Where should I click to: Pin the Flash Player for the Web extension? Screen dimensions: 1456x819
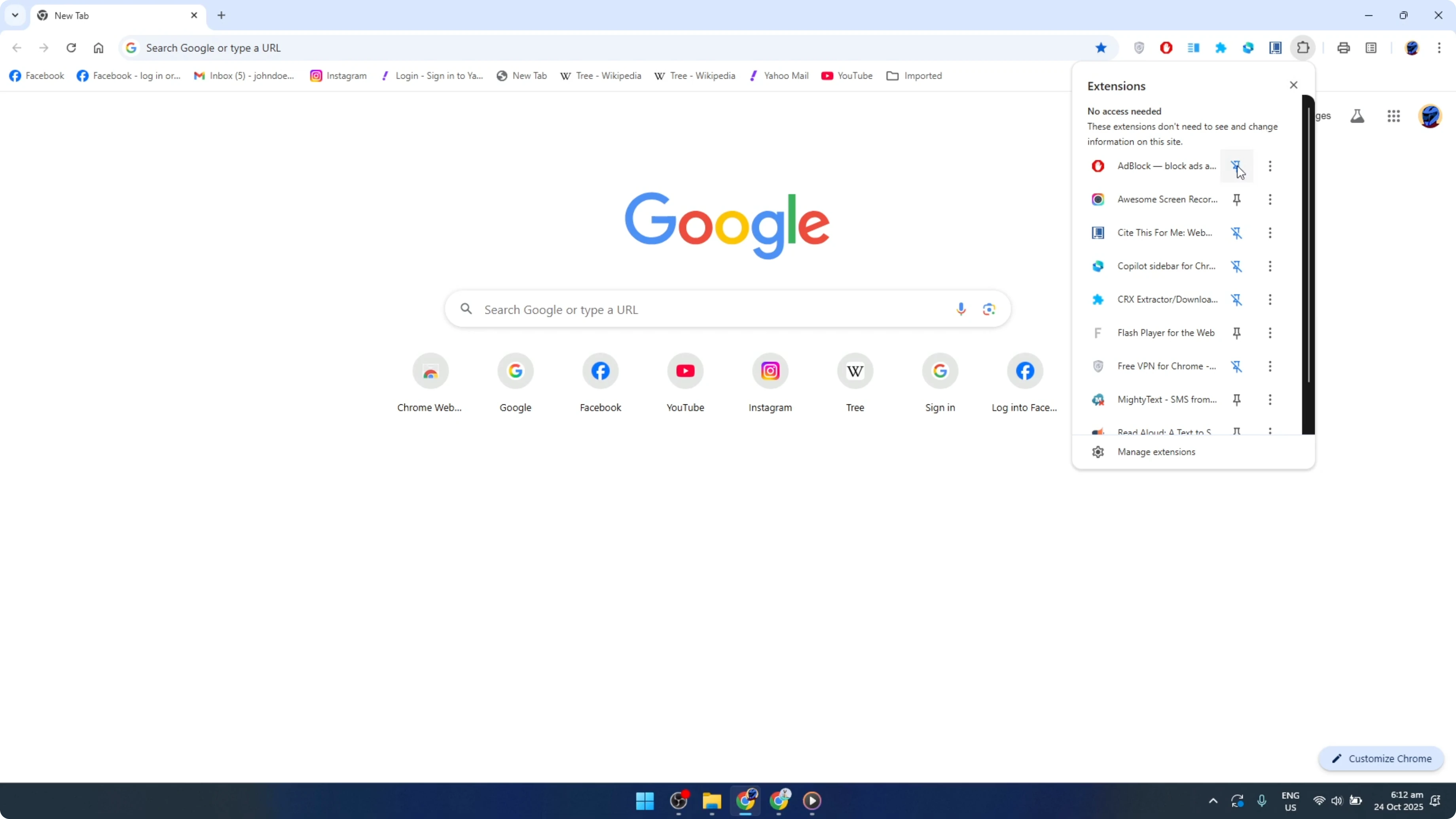[1237, 333]
